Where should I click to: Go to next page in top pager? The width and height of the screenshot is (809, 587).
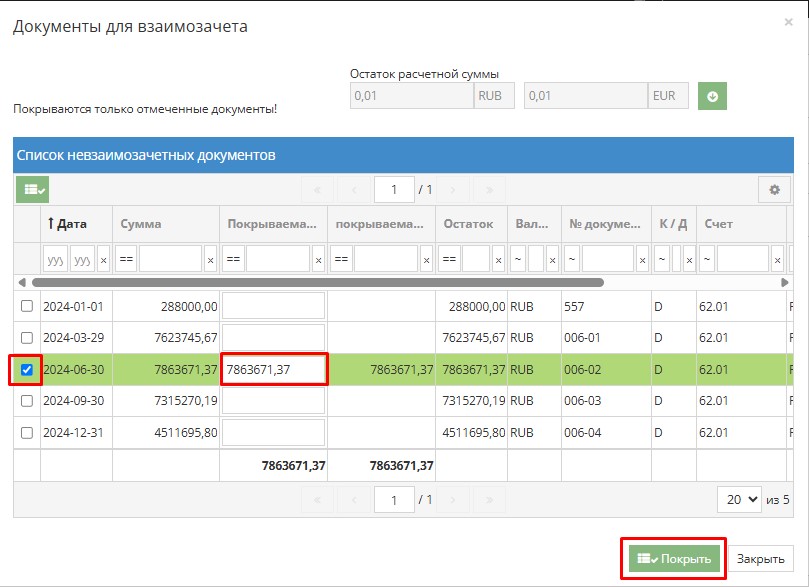tap(453, 189)
